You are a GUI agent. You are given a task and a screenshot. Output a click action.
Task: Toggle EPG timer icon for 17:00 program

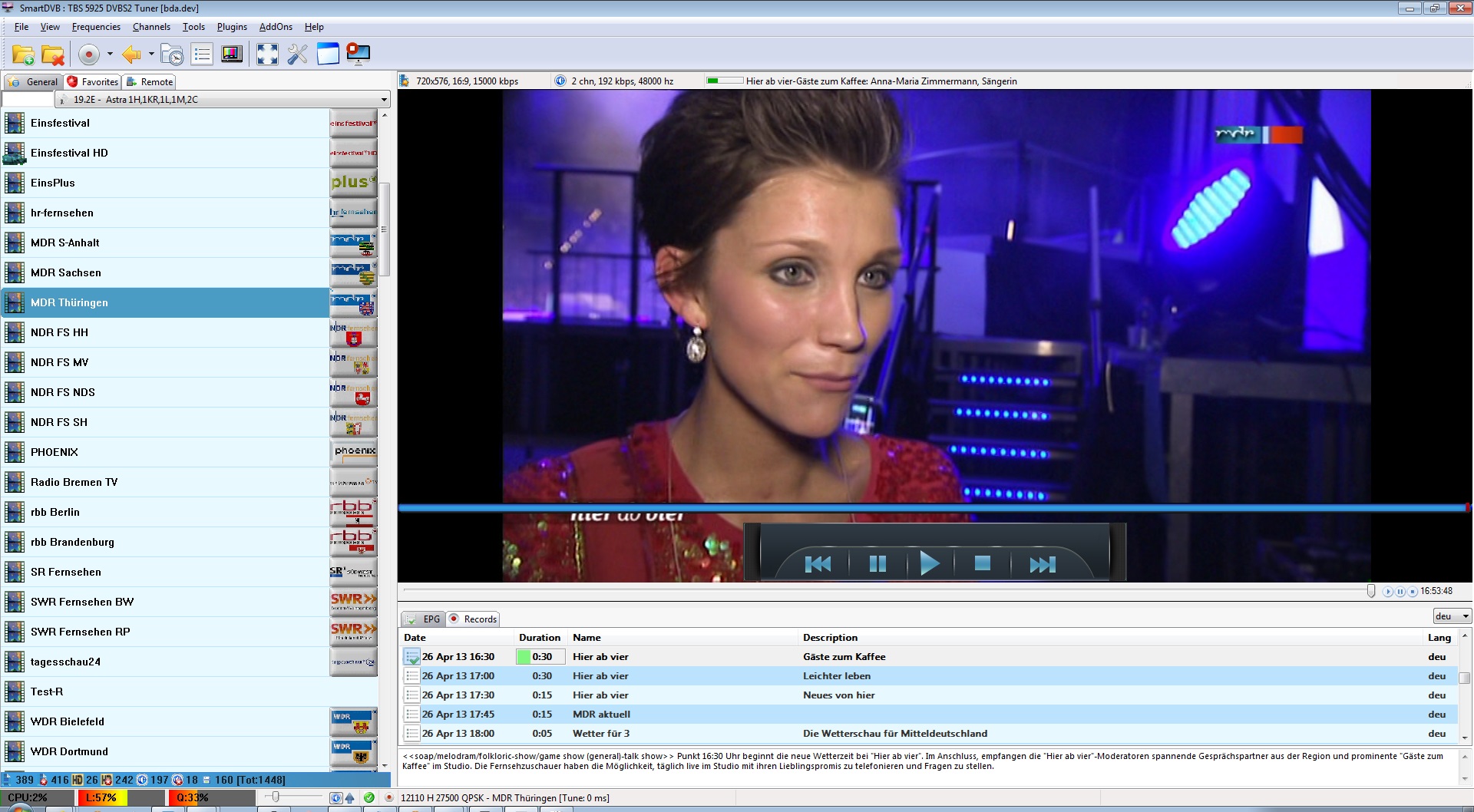[x=412, y=676]
